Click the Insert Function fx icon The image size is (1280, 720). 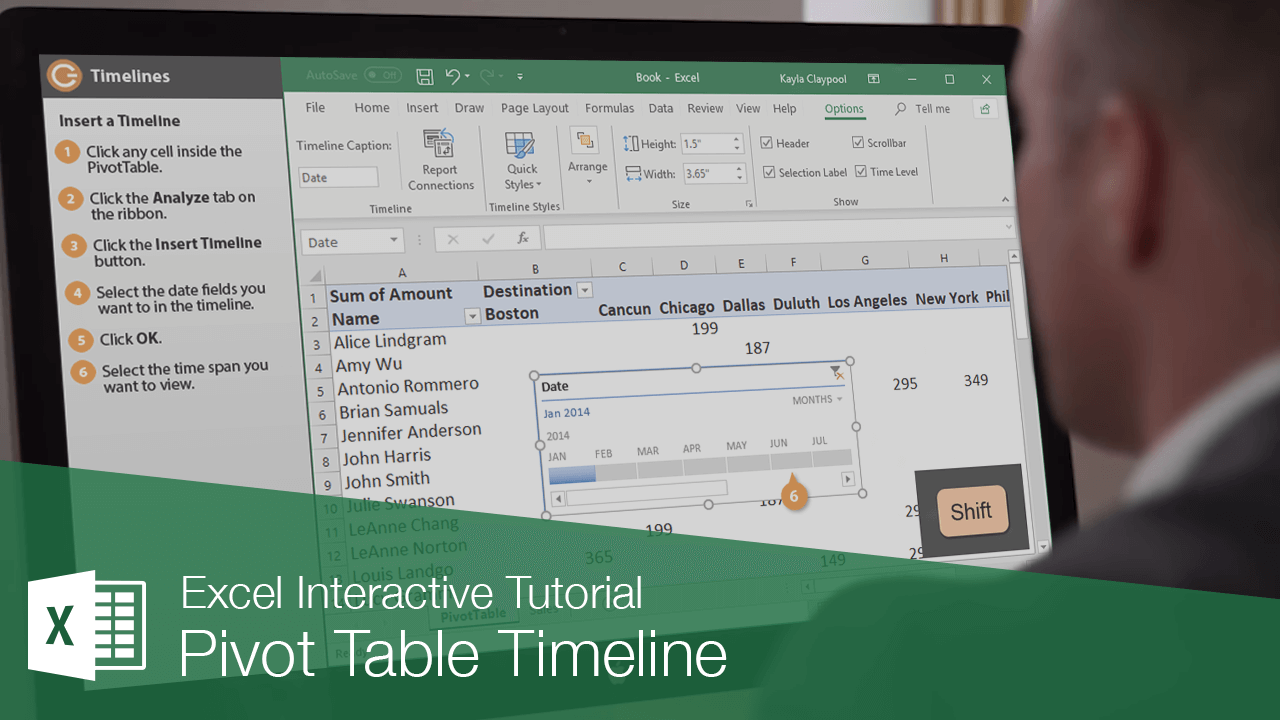[x=522, y=238]
